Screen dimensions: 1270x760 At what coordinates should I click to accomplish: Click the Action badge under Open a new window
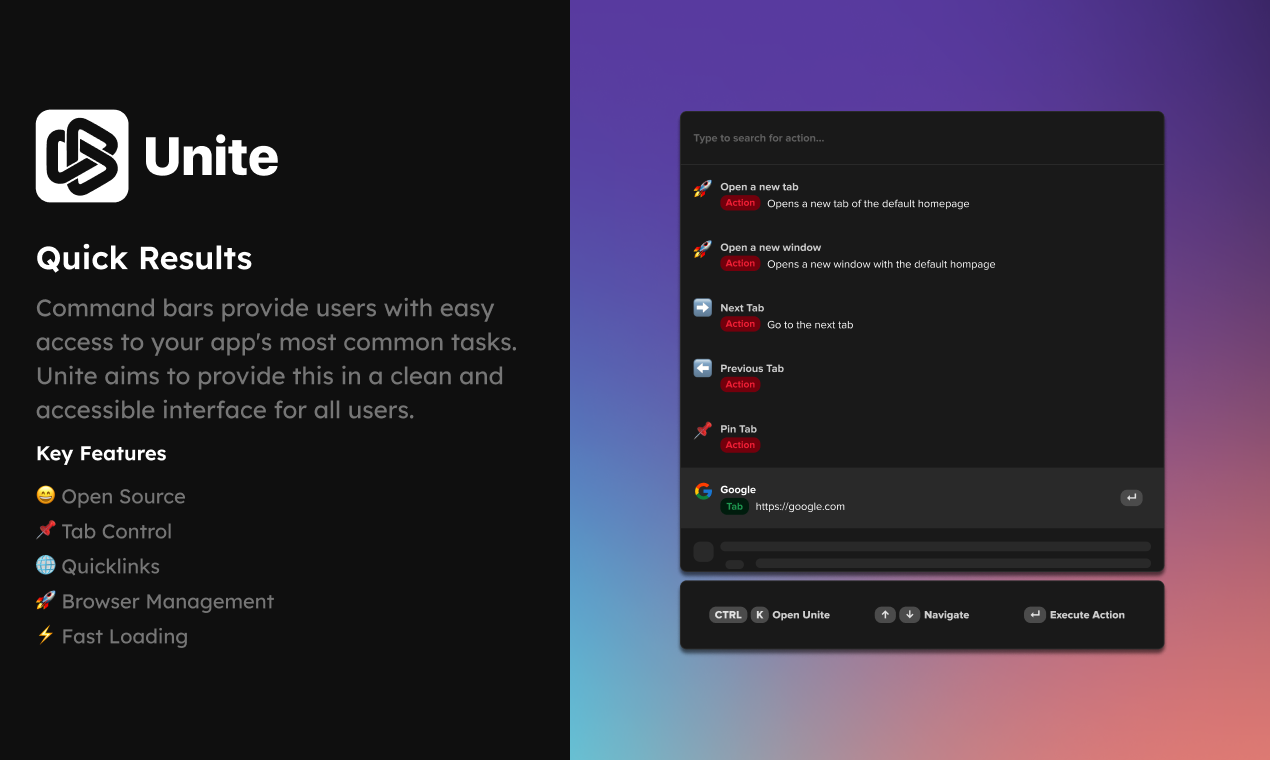pos(740,264)
